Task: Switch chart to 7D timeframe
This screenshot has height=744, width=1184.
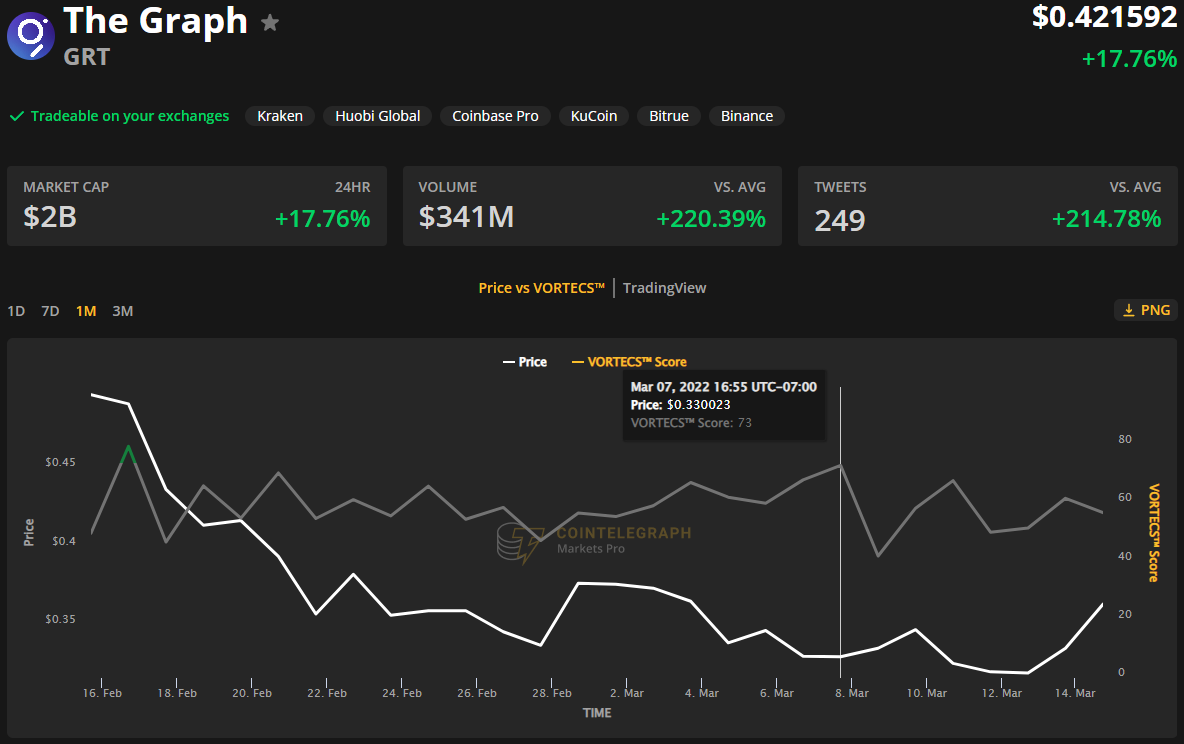Action: 50,311
